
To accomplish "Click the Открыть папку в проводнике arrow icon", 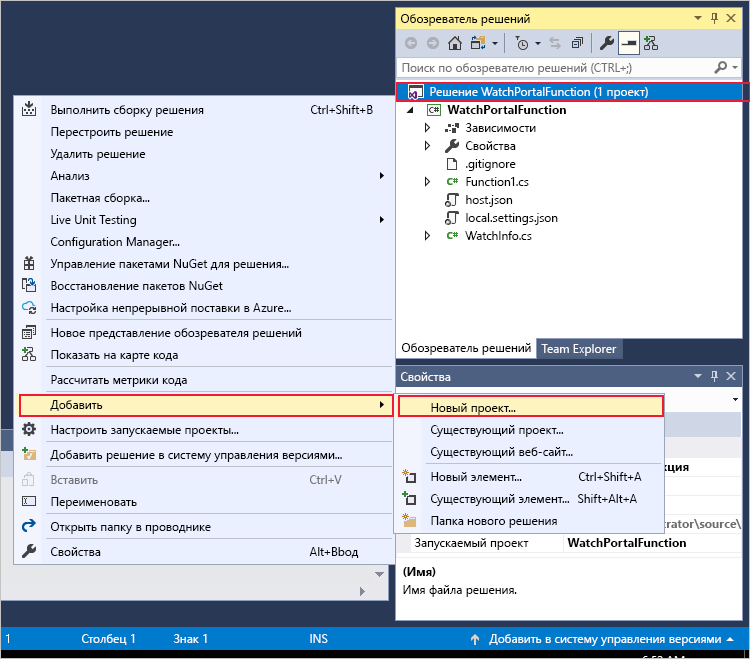I will 29,526.
